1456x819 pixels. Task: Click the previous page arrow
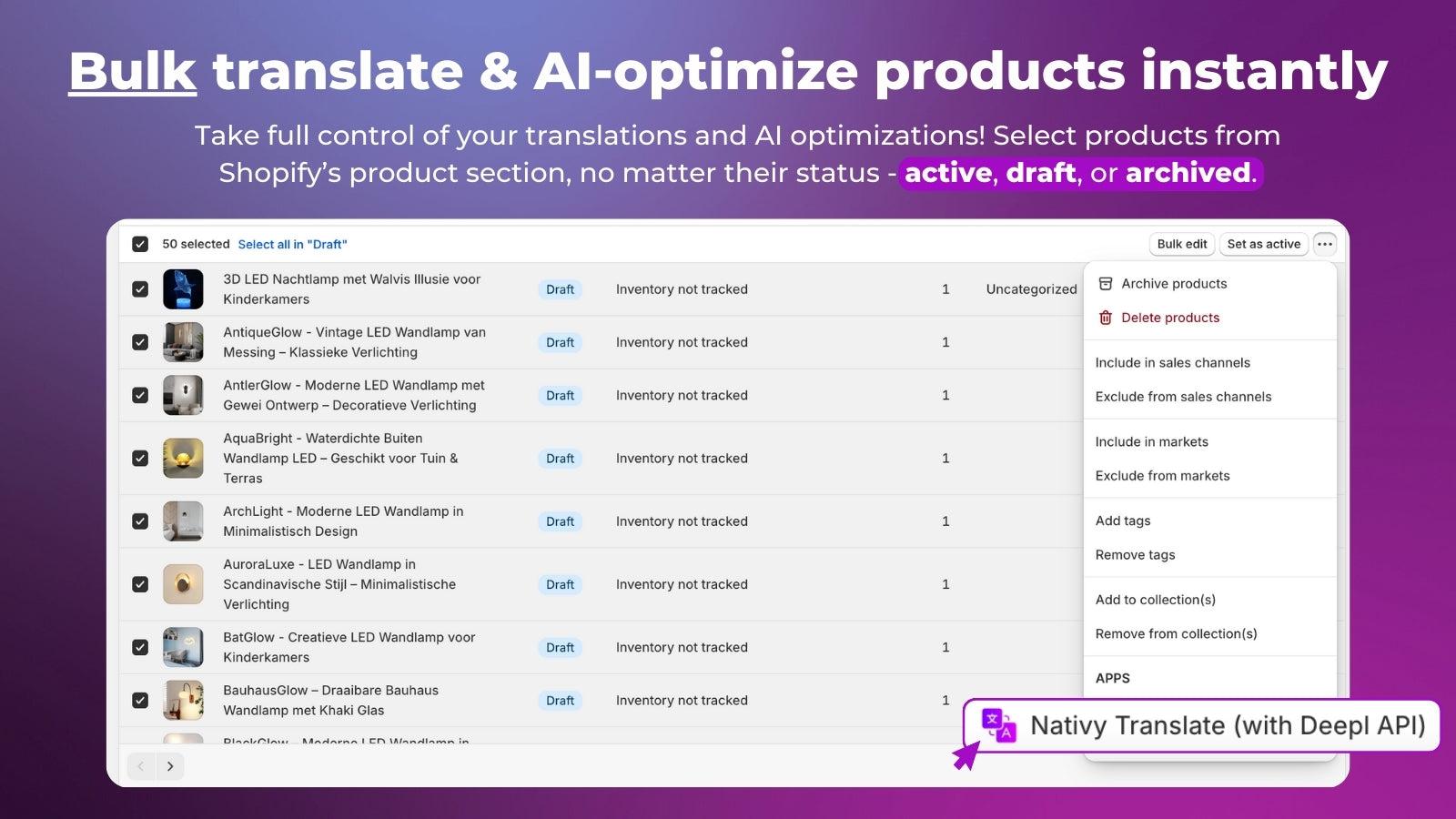pos(141,766)
